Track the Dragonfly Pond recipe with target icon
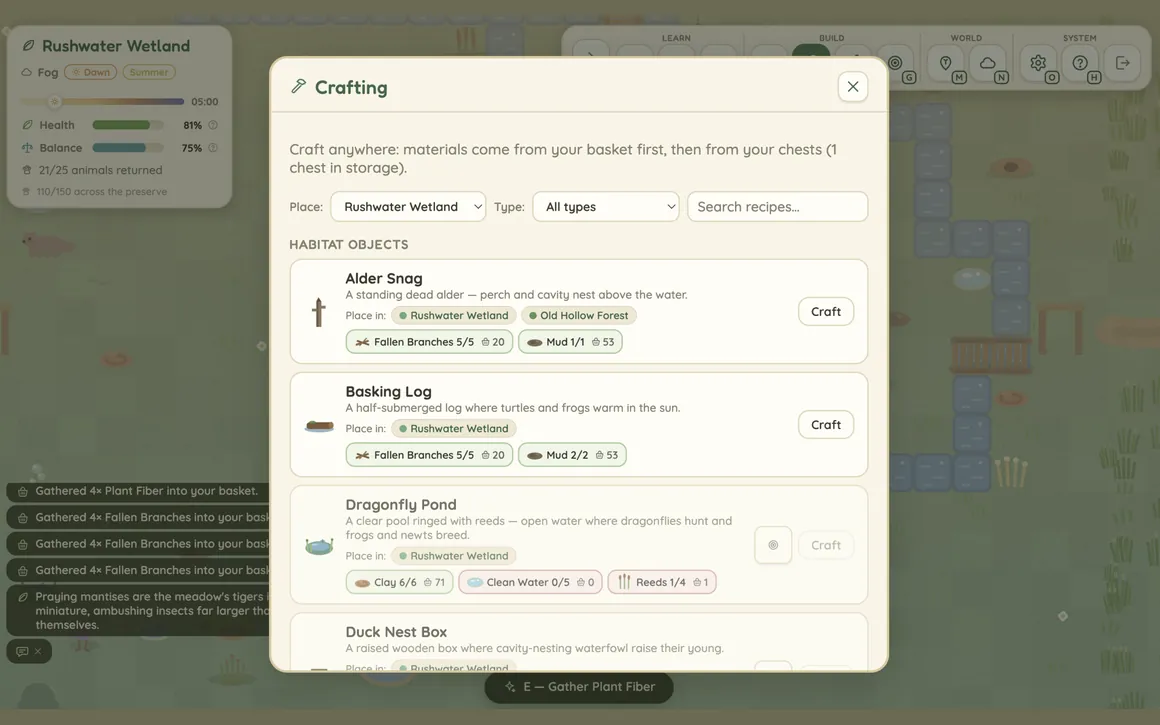Viewport: 1160px width, 725px height. pos(773,545)
